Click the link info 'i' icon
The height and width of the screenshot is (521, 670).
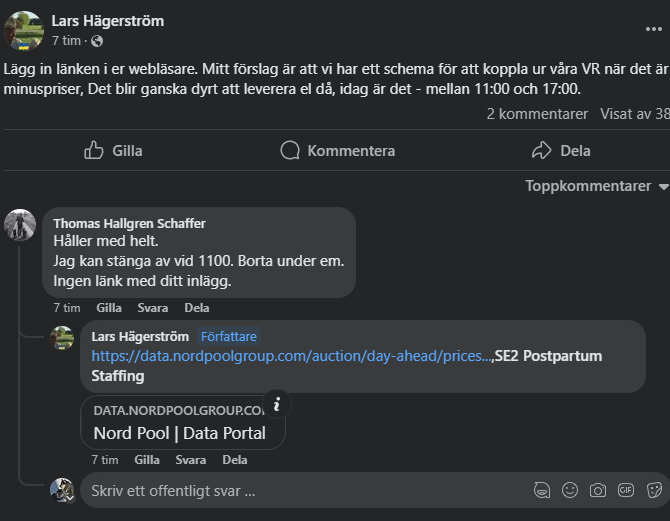[x=277, y=404]
